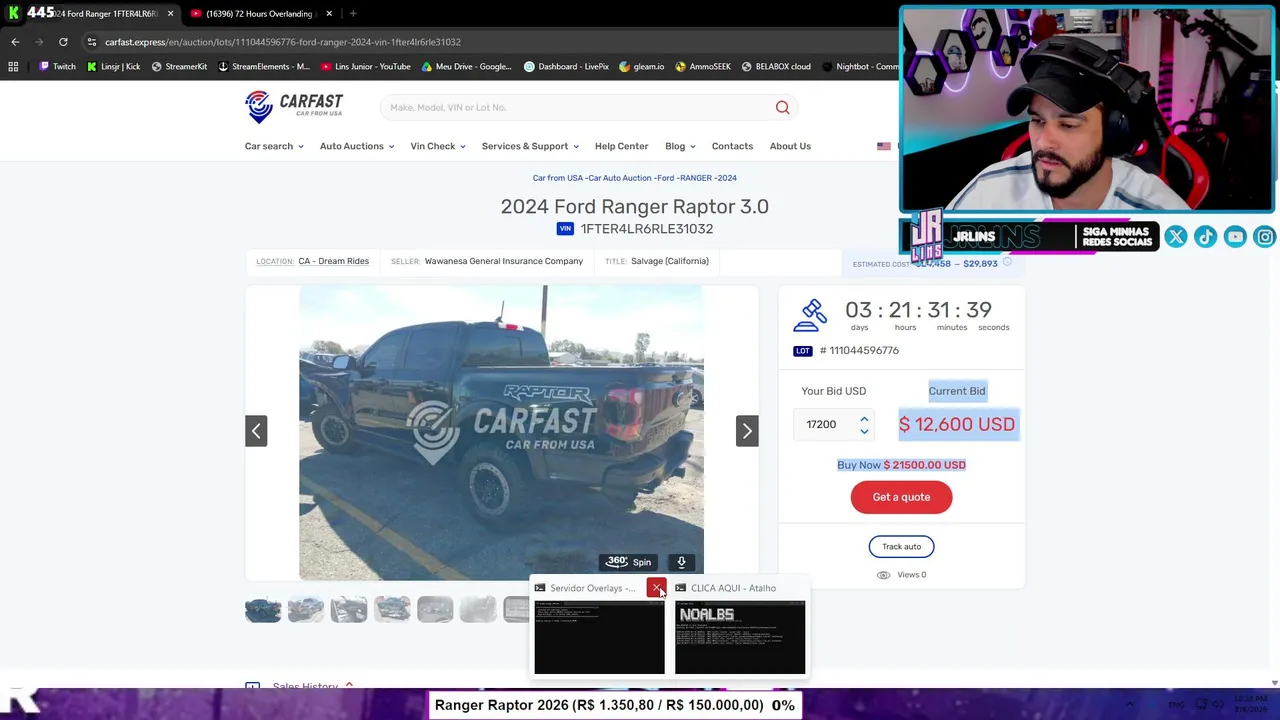1280x720 pixels.
Task: Open the Nightbot bookmark
Action: pyautogui.click(x=860, y=67)
